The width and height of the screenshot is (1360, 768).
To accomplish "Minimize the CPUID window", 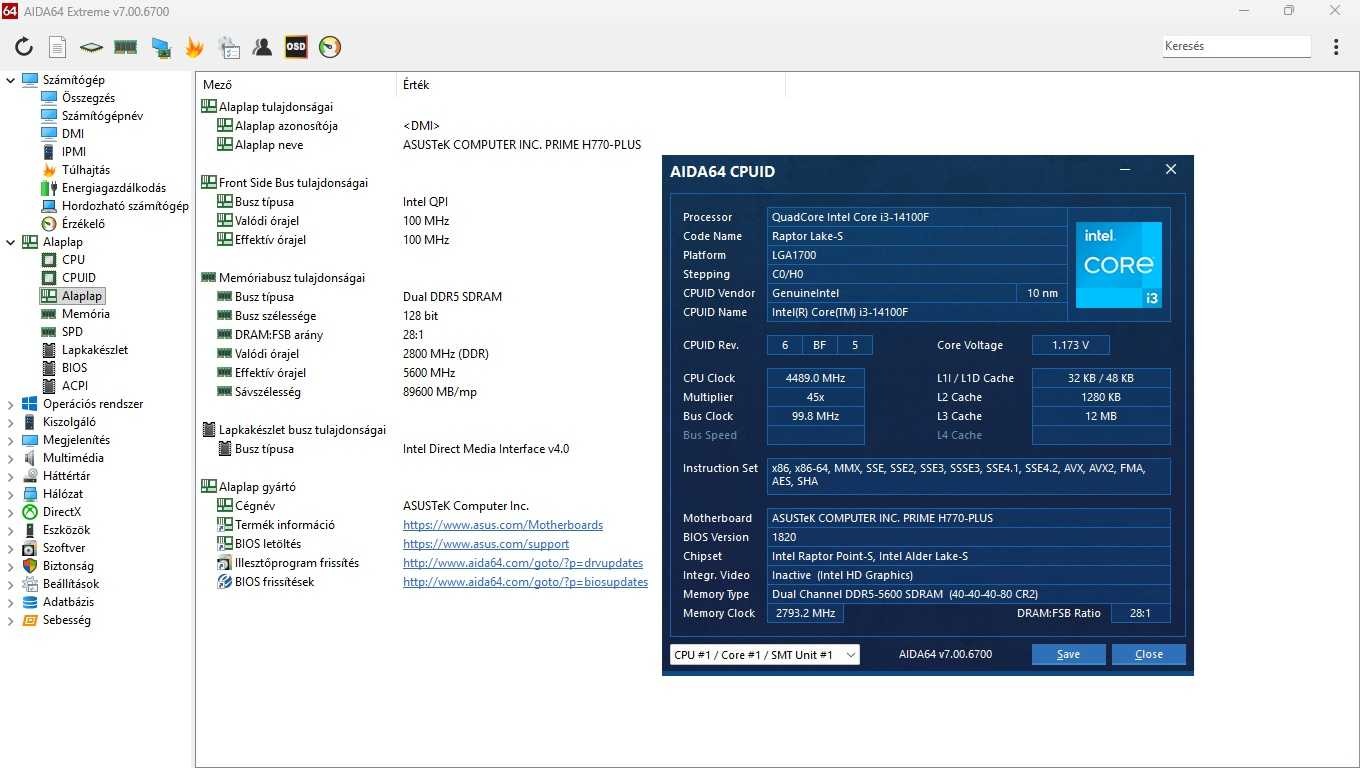I will [1125, 170].
